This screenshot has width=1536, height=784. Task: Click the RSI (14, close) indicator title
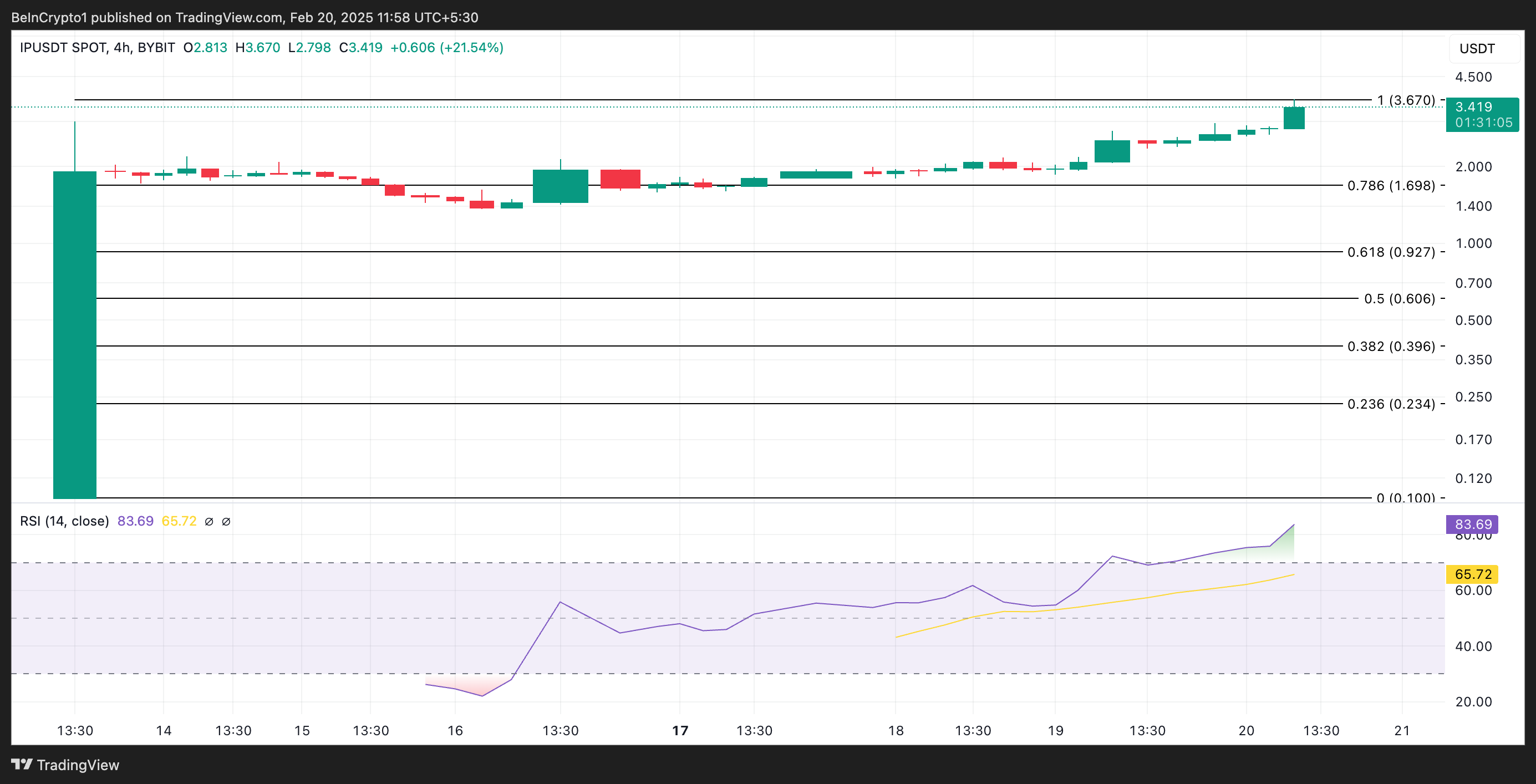(x=64, y=521)
